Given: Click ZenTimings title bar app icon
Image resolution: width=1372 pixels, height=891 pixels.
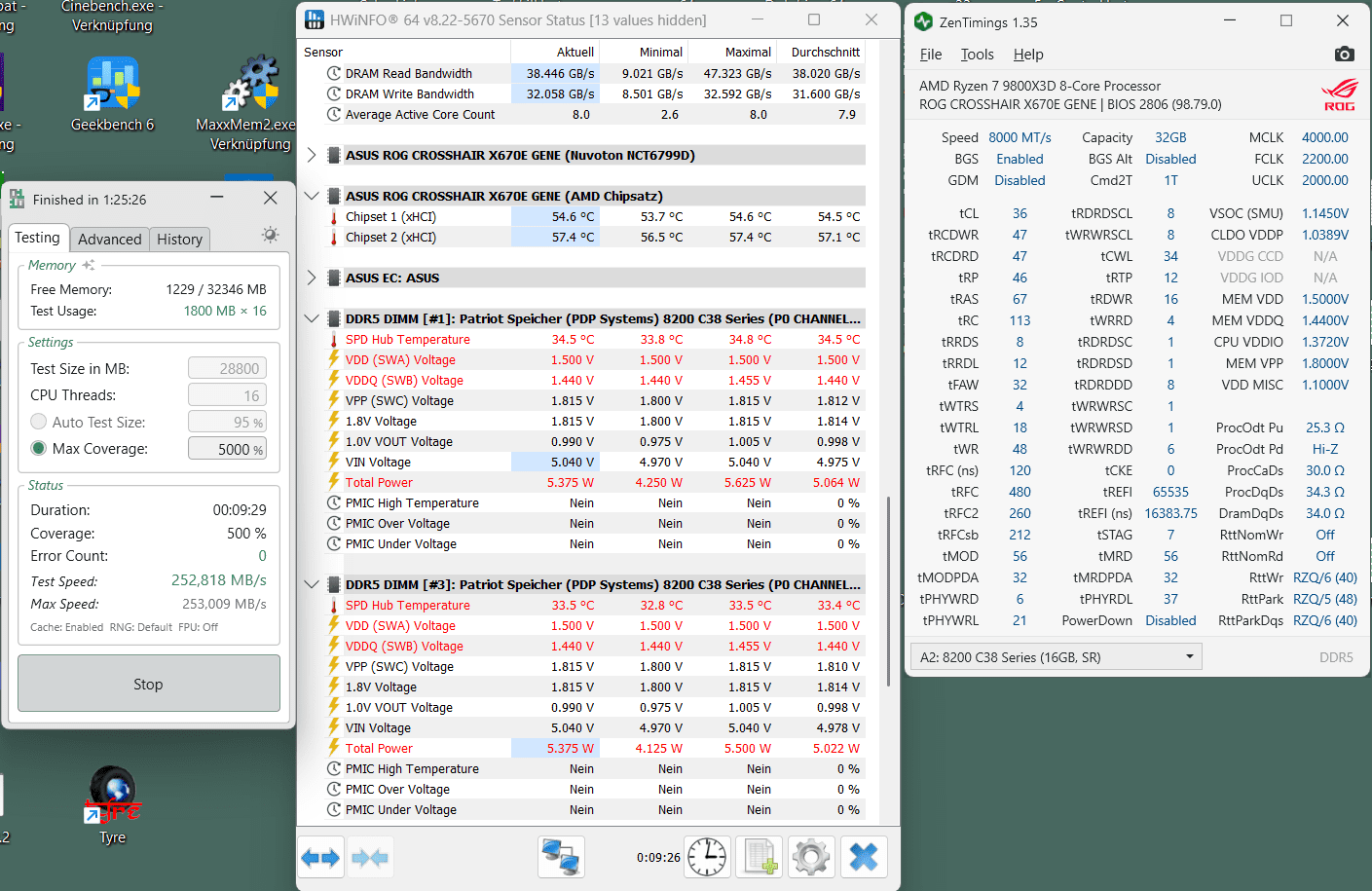Looking at the screenshot, I should 923,21.
